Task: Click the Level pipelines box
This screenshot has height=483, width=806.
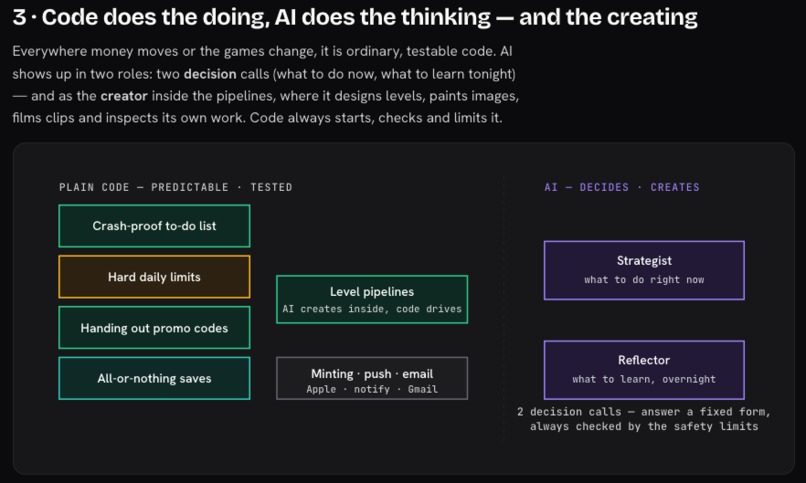Action: pyautogui.click(x=372, y=300)
